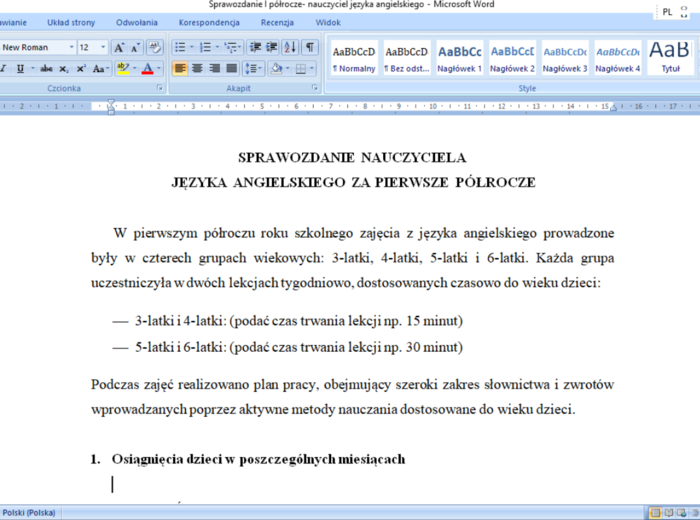Click the line '3-latki i 4-latki: (podać czas...'
This screenshot has width=700, height=520.
tap(299, 321)
